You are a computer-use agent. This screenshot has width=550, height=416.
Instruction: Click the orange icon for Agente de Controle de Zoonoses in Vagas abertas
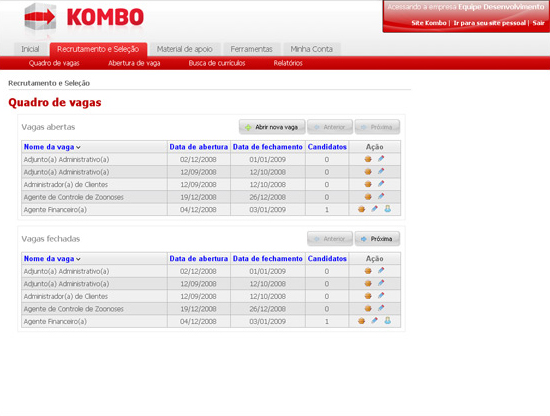coord(368,196)
